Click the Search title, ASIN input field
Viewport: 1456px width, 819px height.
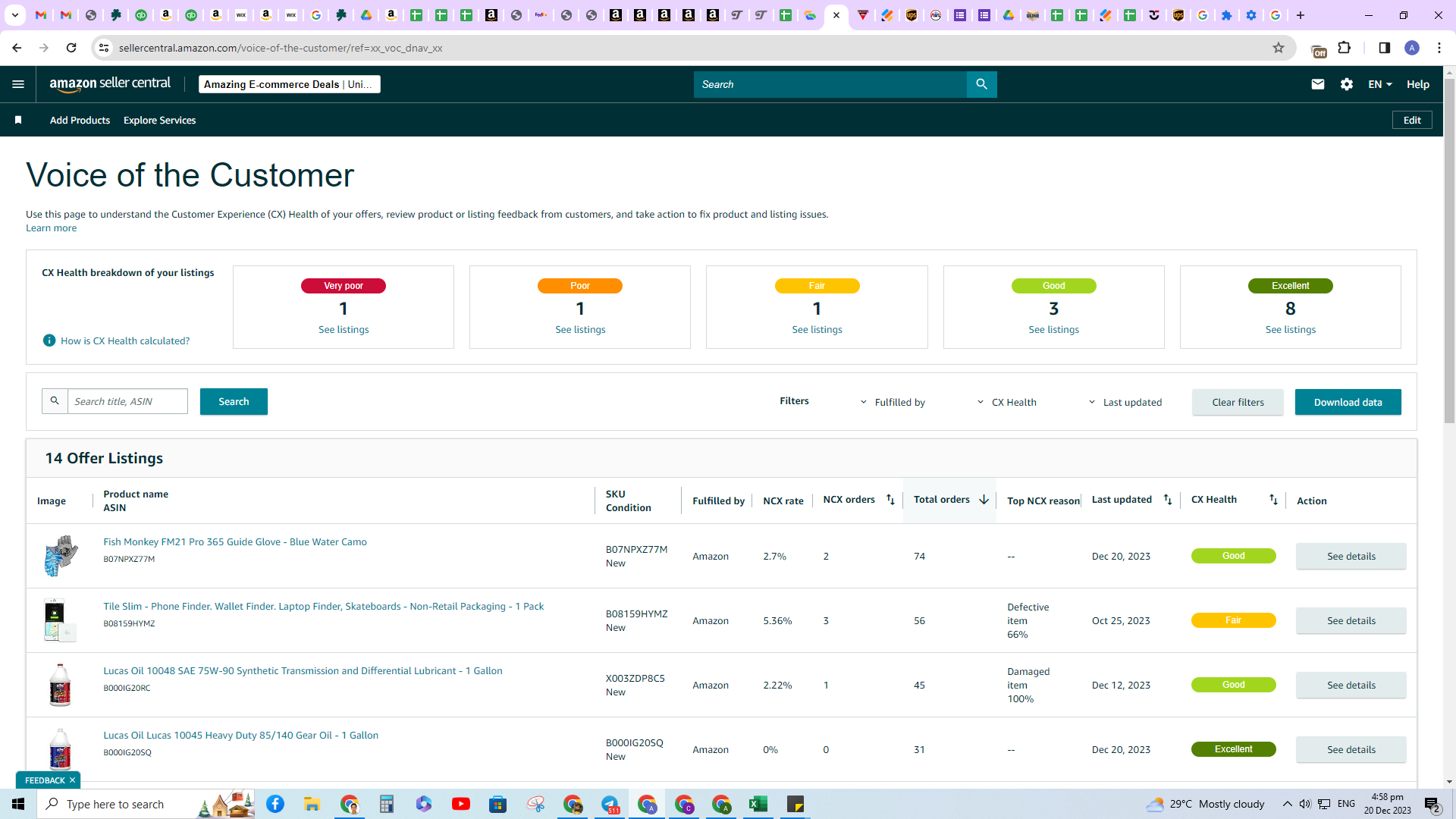[127, 401]
